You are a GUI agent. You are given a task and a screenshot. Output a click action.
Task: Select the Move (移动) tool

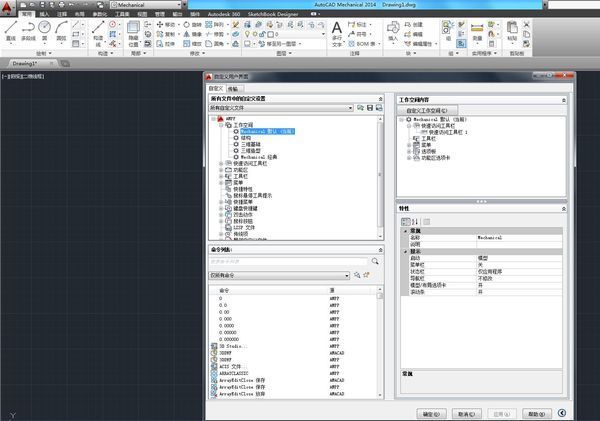click(x=166, y=24)
